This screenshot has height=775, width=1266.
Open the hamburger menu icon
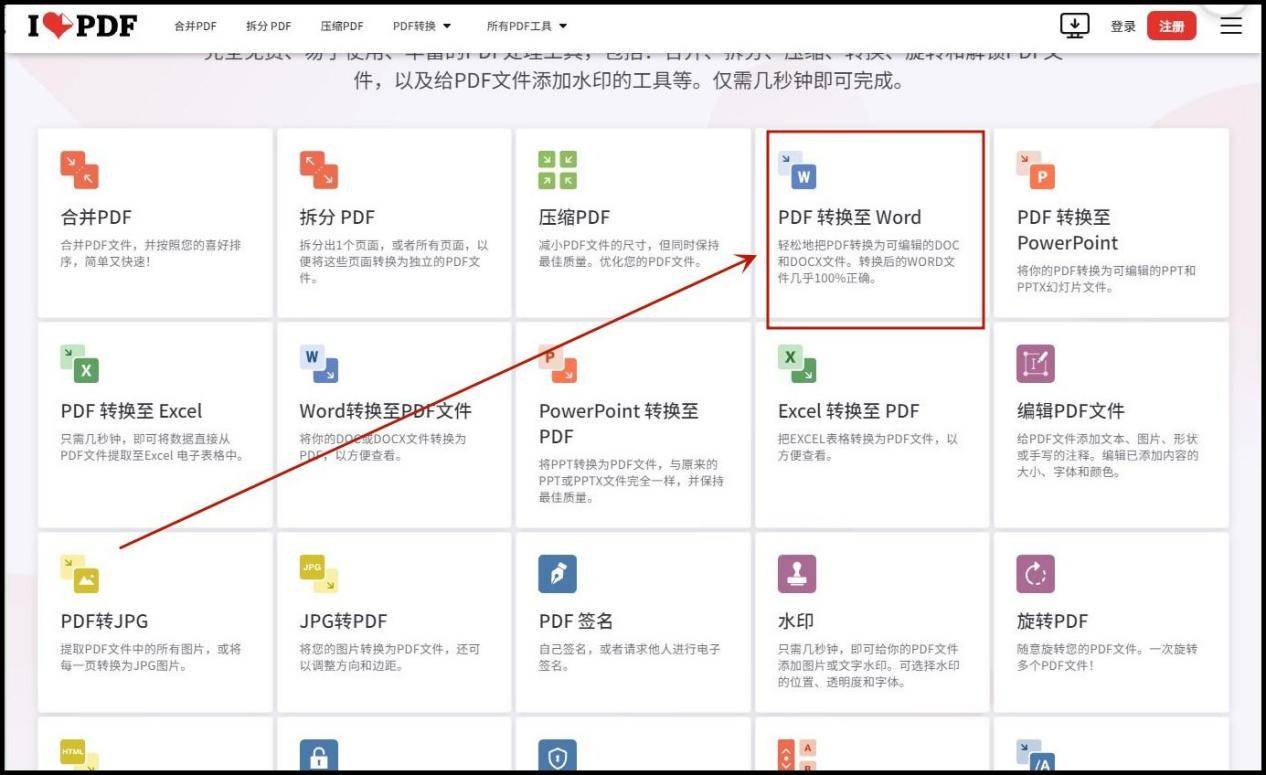point(1231,26)
